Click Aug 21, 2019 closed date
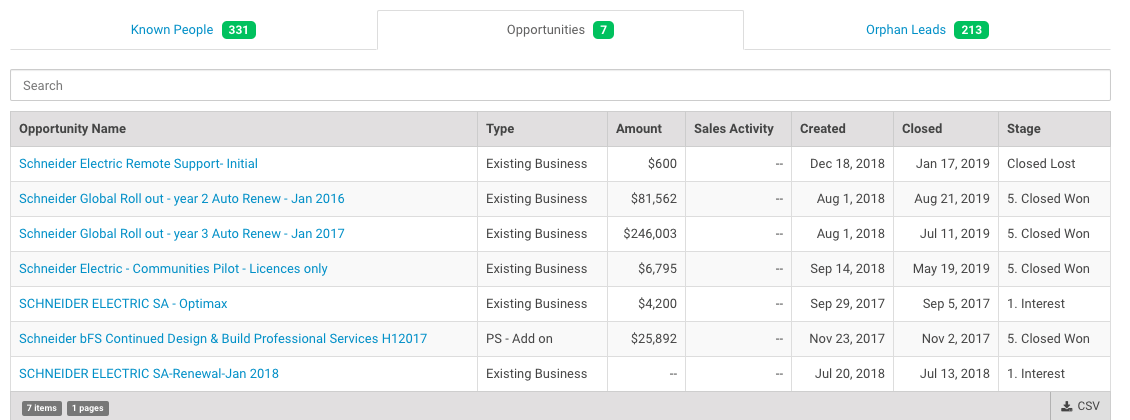Screen dimensions: 1130x420 point(952,199)
